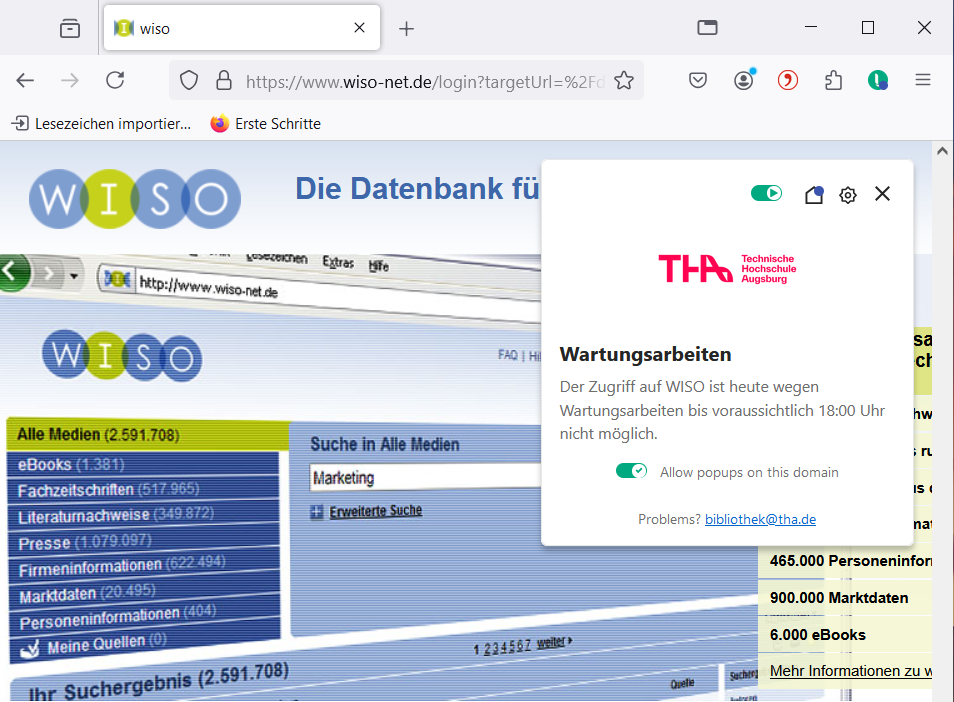Click the home icon with blue notification dot
Image resolution: width=954 pixels, height=702 pixels.
coord(813,195)
